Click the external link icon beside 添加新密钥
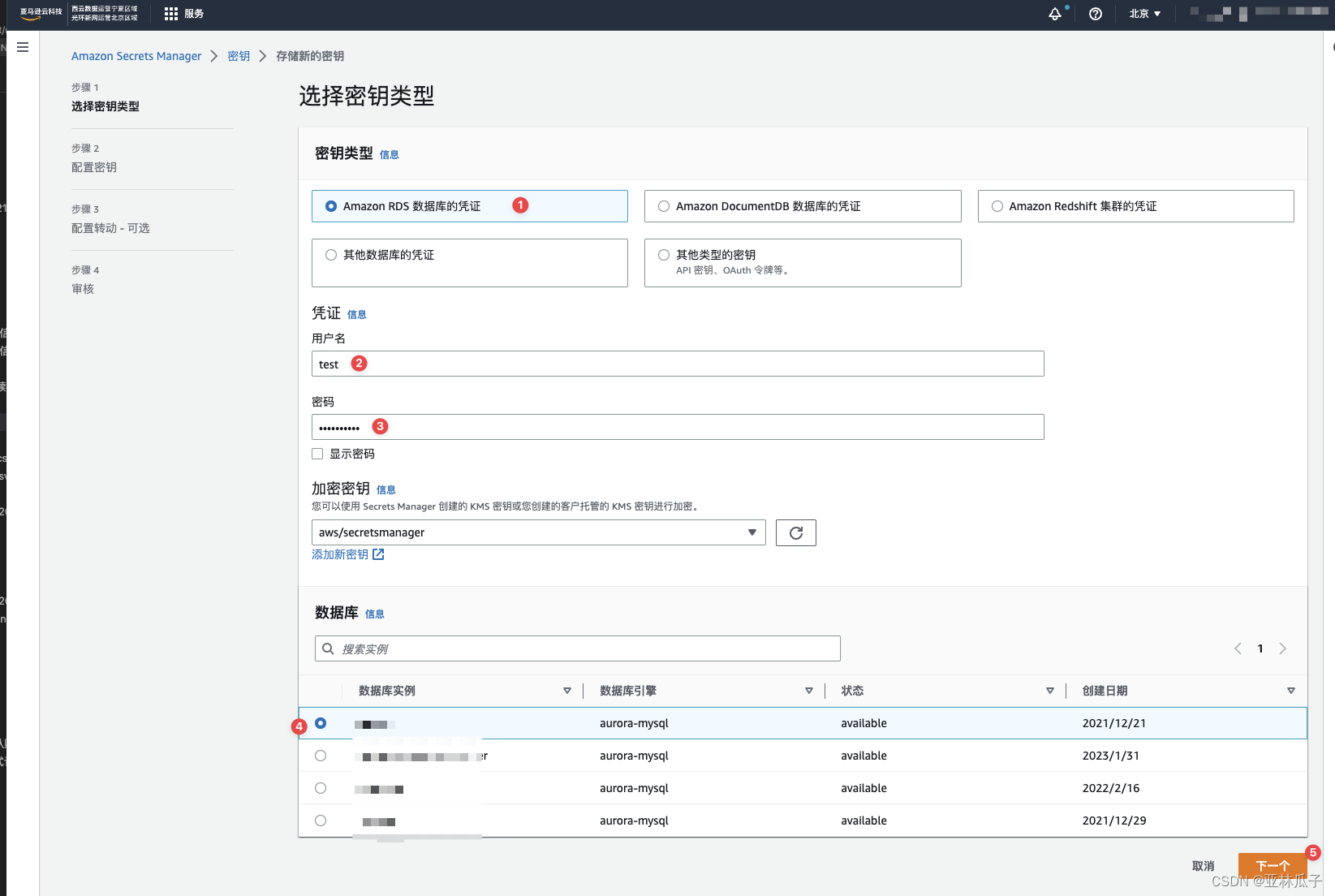The width and height of the screenshot is (1335, 896). (x=378, y=554)
